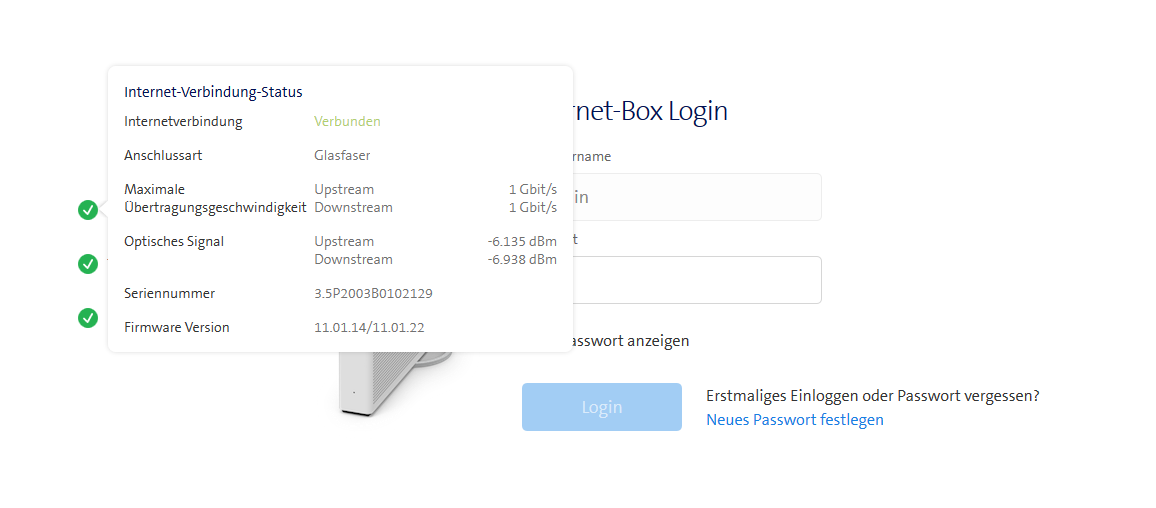1156x508 pixels.
Task: Focus the empty password input field
Action: (x=697, y=280)
